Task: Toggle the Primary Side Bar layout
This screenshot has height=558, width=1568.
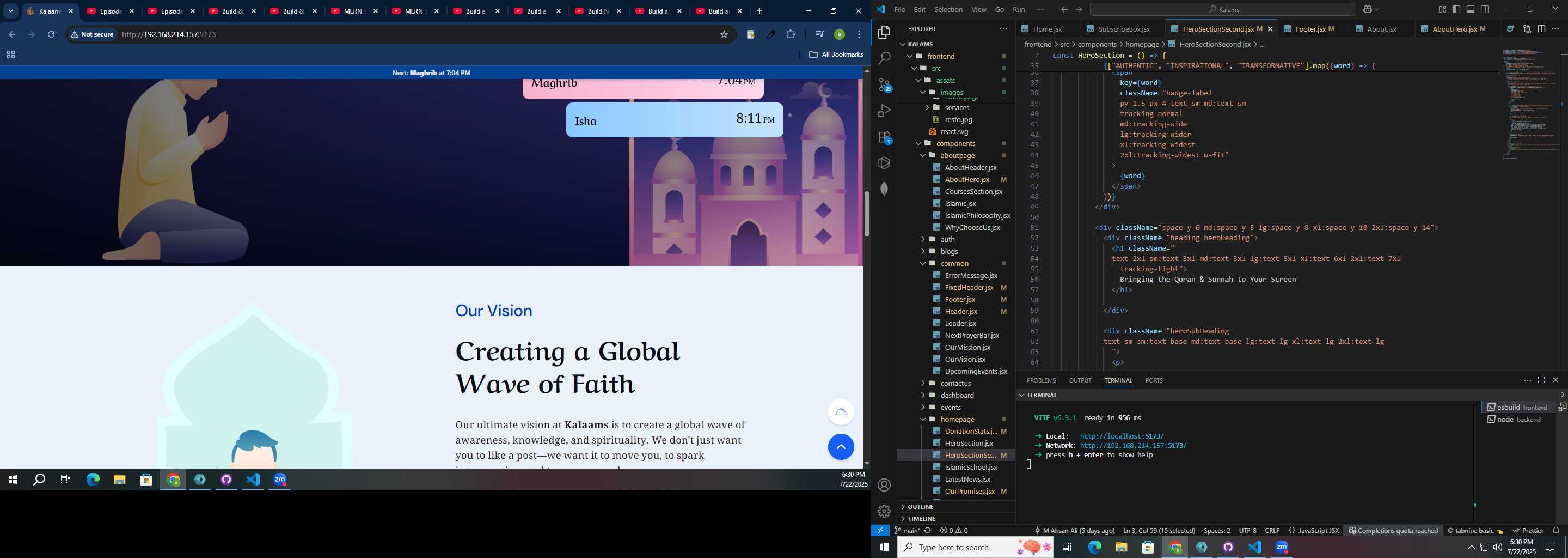Action: coord(1456,10)
